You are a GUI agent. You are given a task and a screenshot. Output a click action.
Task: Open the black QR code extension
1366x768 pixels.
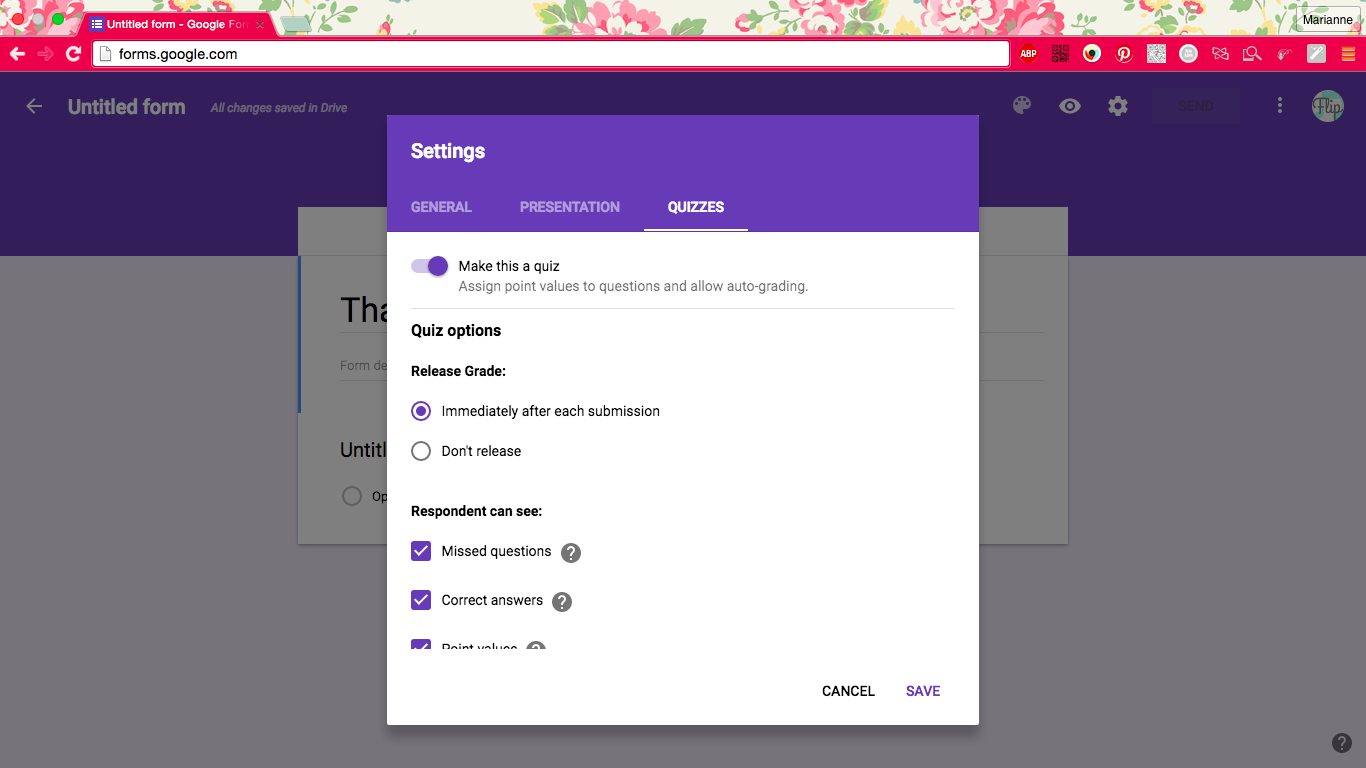coord(1060,54)
